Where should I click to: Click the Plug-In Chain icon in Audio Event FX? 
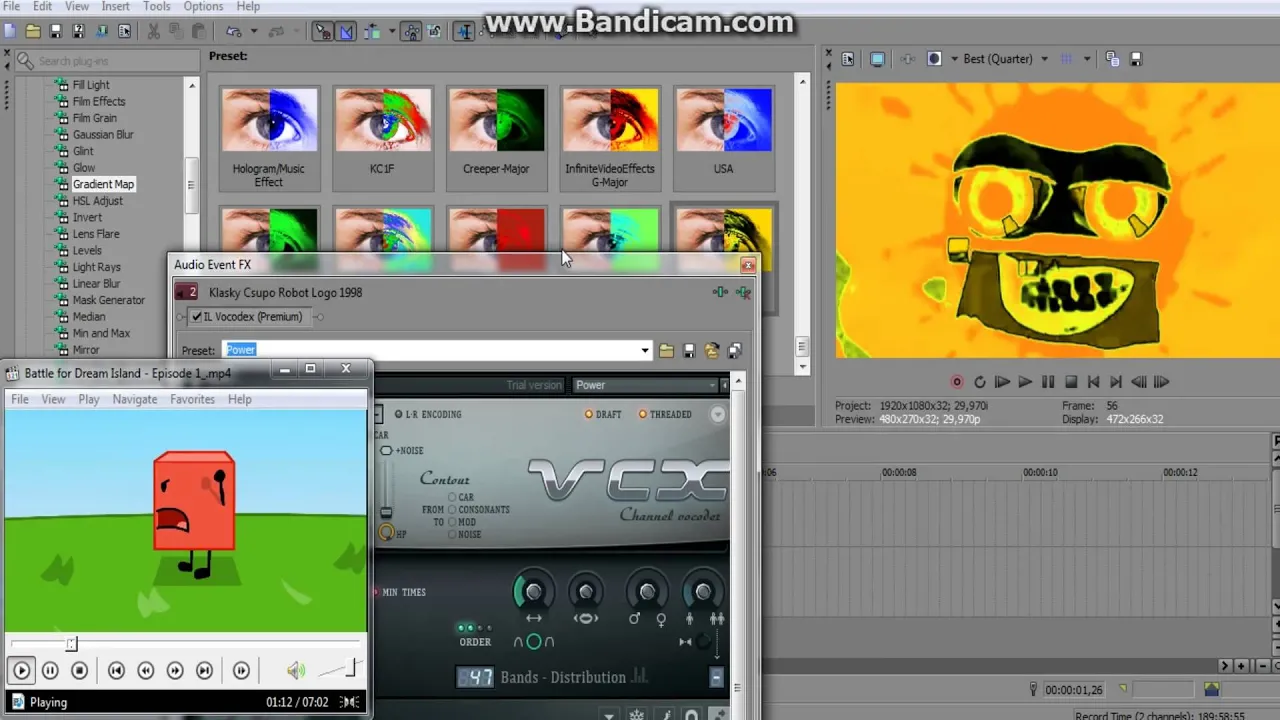720,293
